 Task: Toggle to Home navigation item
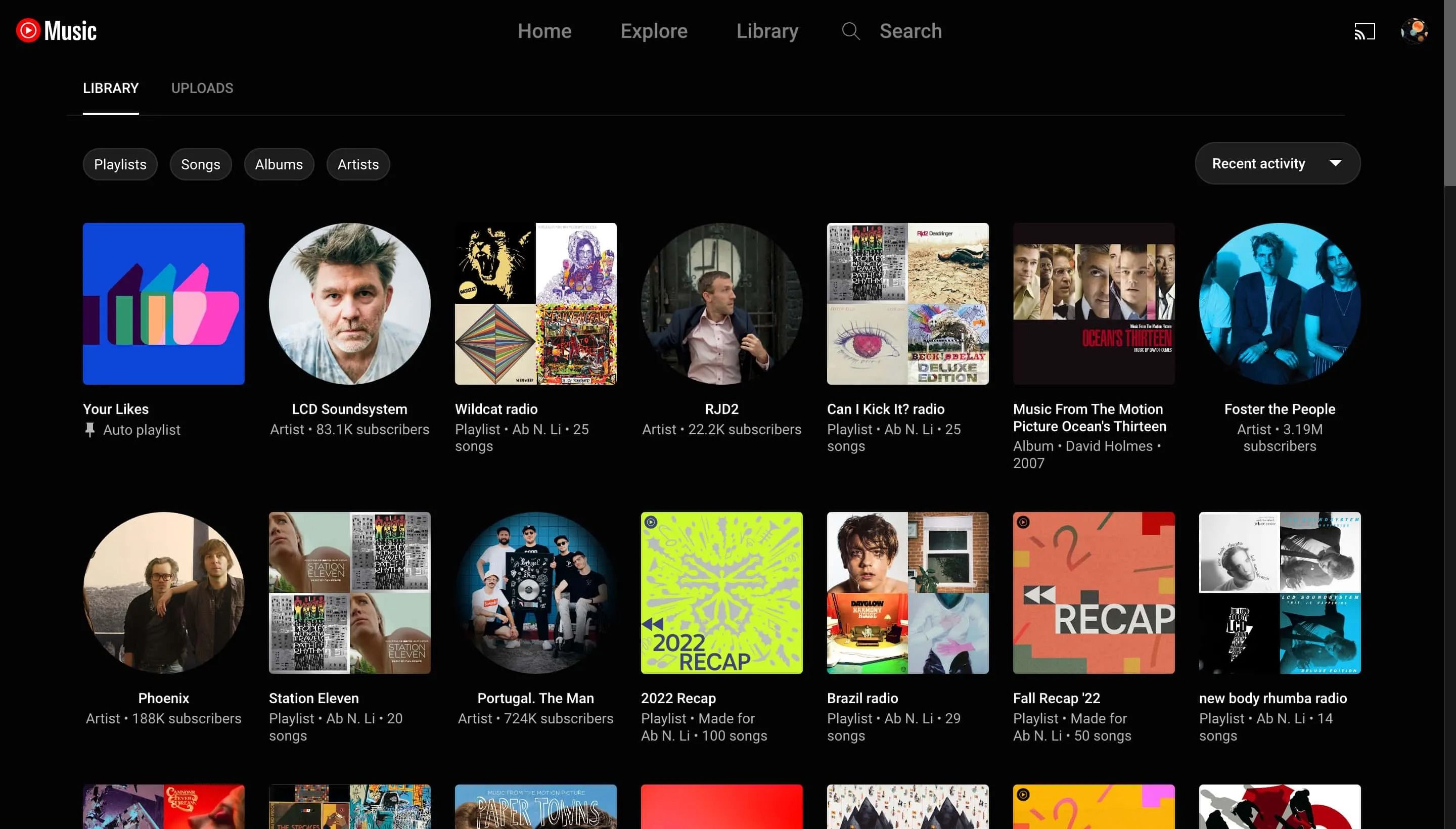(x=543, y=30)
